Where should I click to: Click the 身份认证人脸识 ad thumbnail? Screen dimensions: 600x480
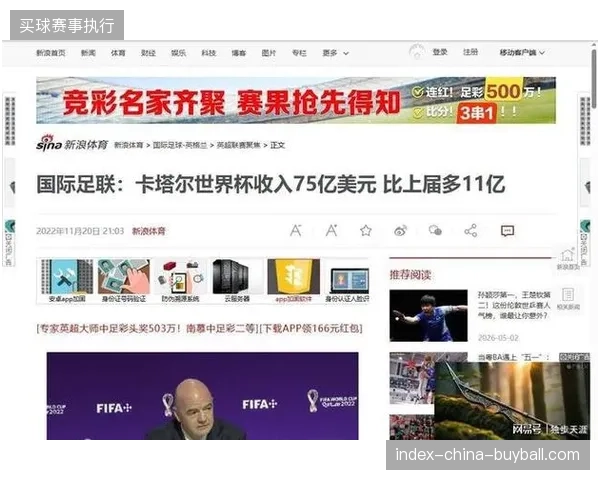[347, 281]
